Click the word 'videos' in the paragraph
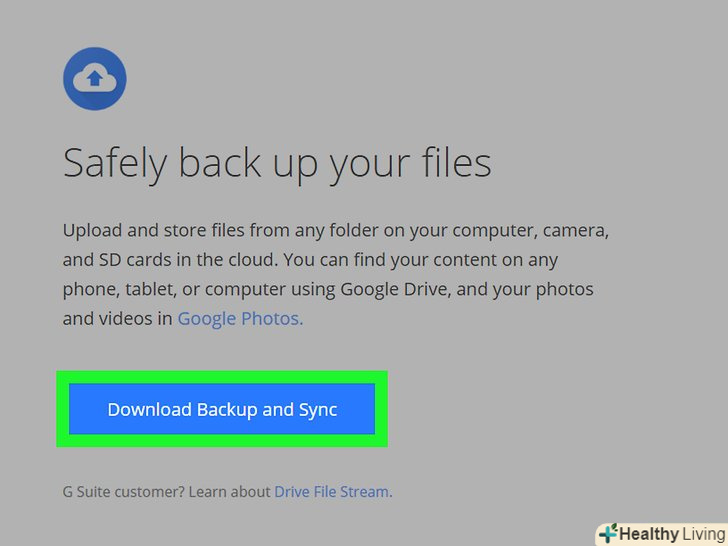Viewport: 728px width, 546px height. [126, 319]
